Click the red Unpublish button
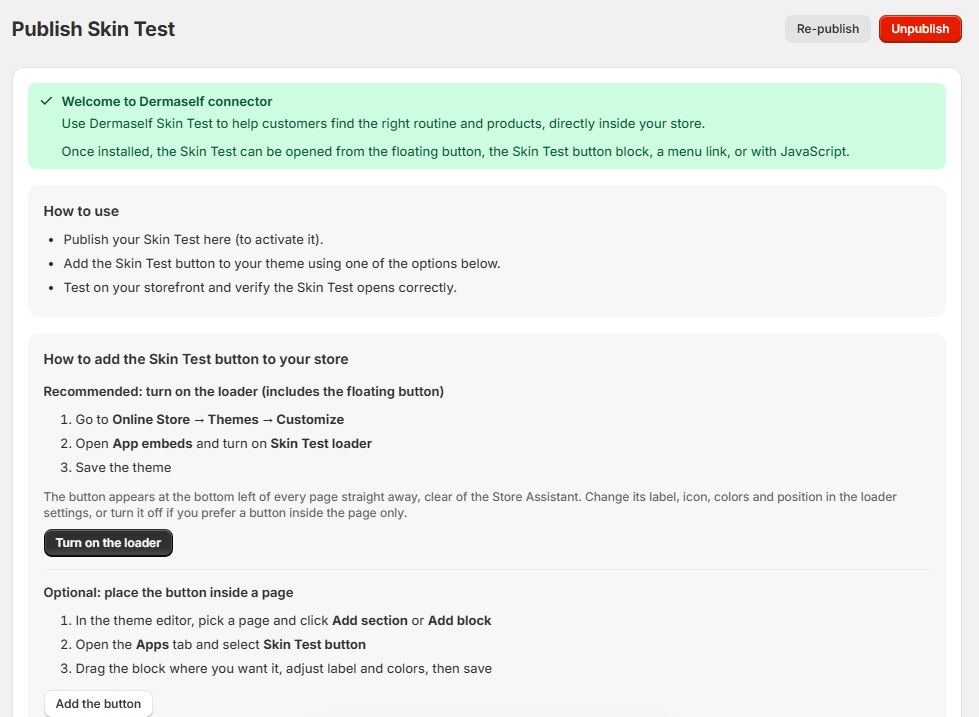Image resolution: width=979 pixels, height=717 pixels. pyautogui.click(x=920, y=29)
